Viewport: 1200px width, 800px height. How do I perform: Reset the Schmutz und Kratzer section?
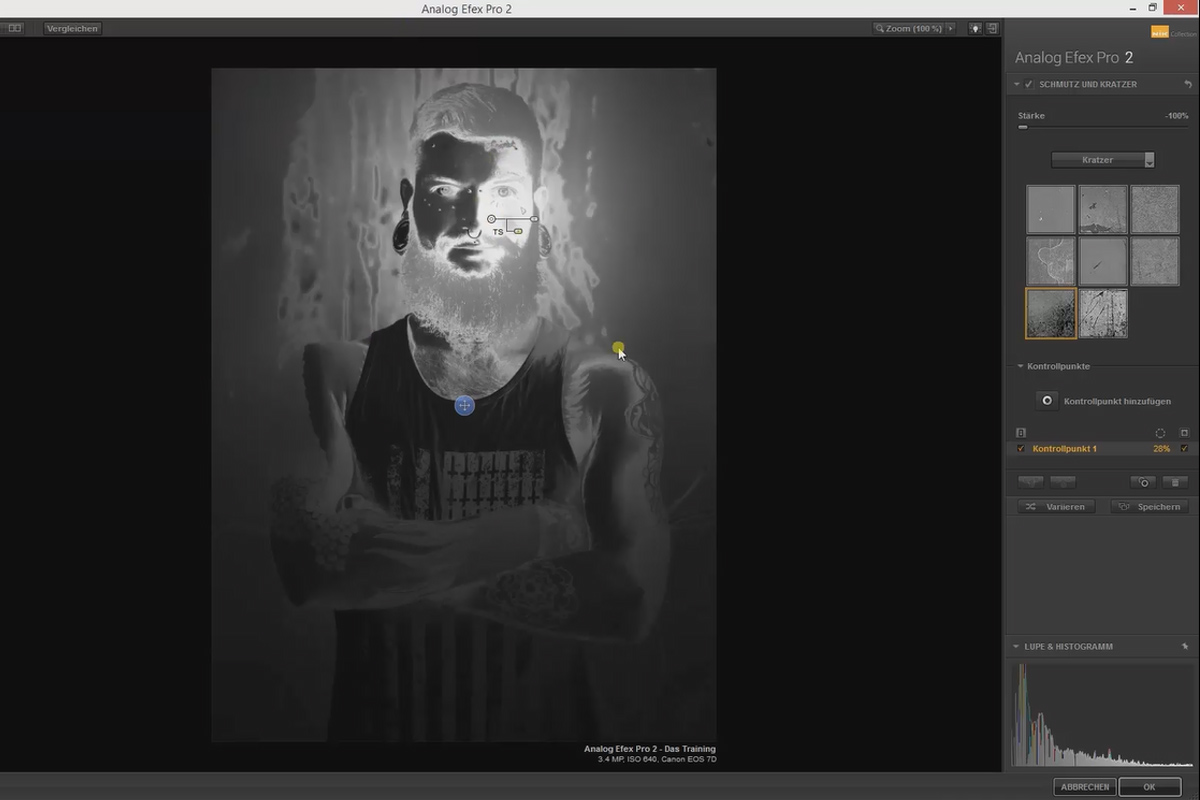[x=1187, y=85]
